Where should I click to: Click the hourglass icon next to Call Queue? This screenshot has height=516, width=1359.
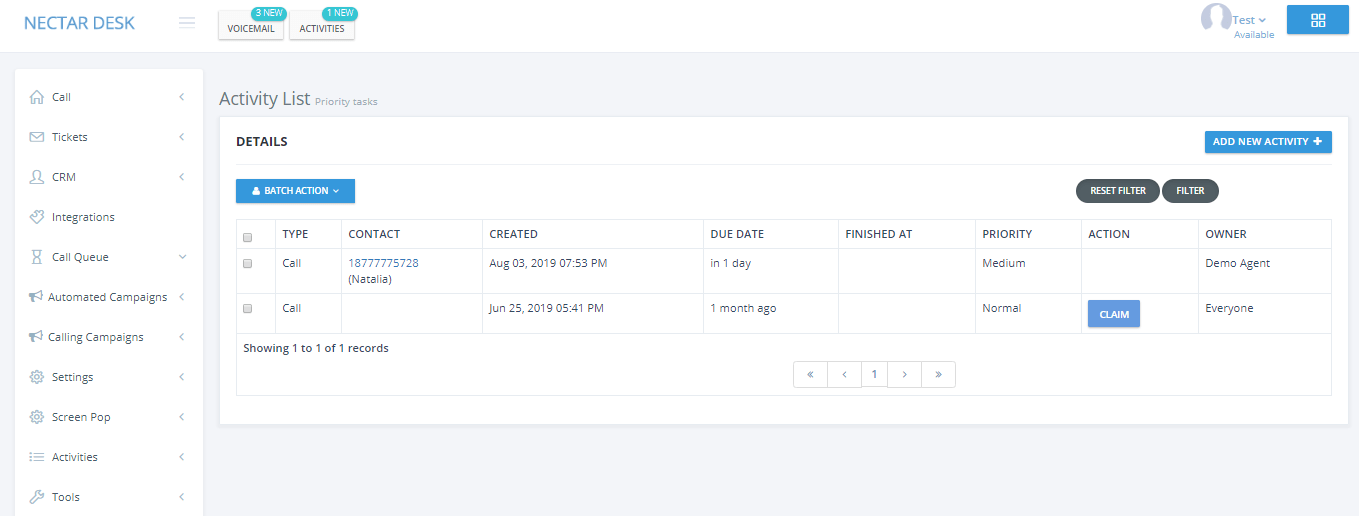point(37,257)
